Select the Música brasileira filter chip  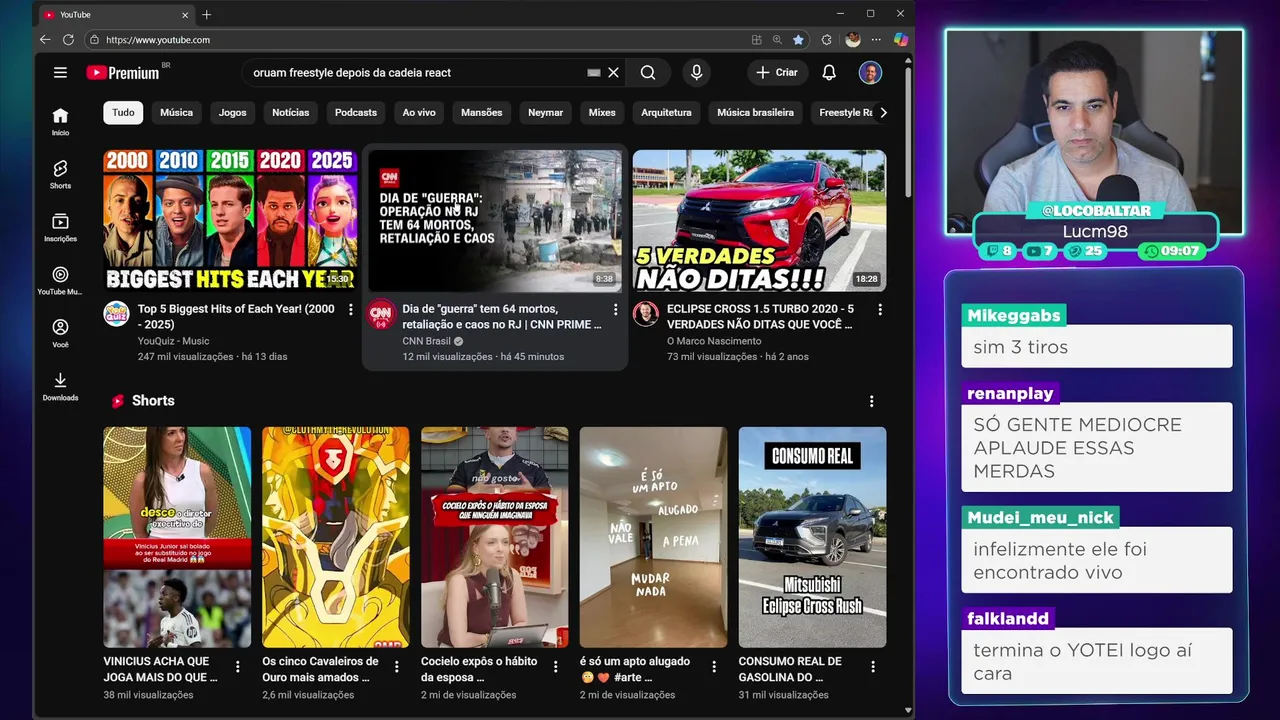pos(755,113)
